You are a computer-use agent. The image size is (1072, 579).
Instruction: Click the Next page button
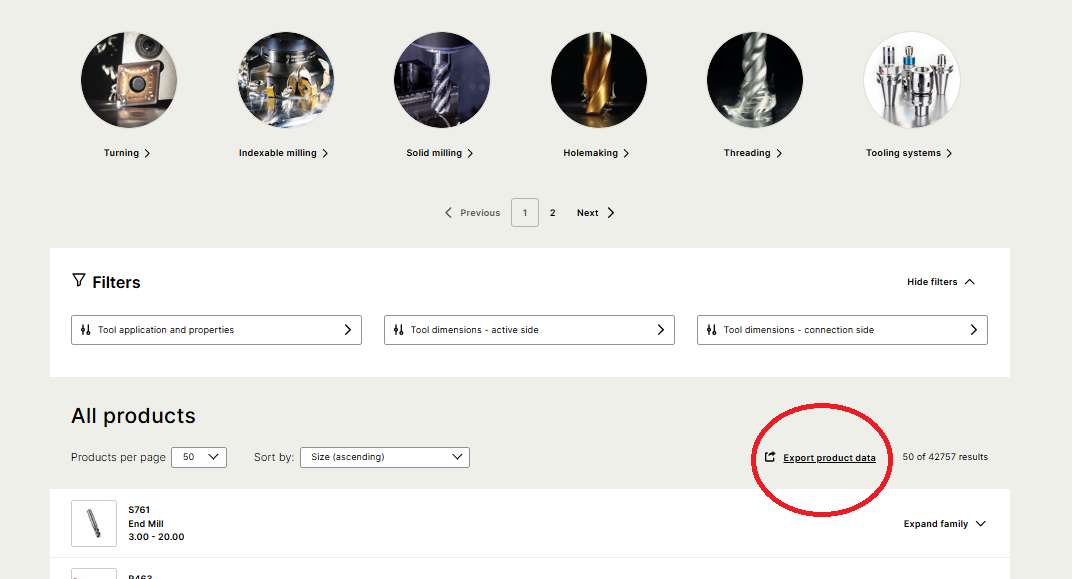(595, 213)
